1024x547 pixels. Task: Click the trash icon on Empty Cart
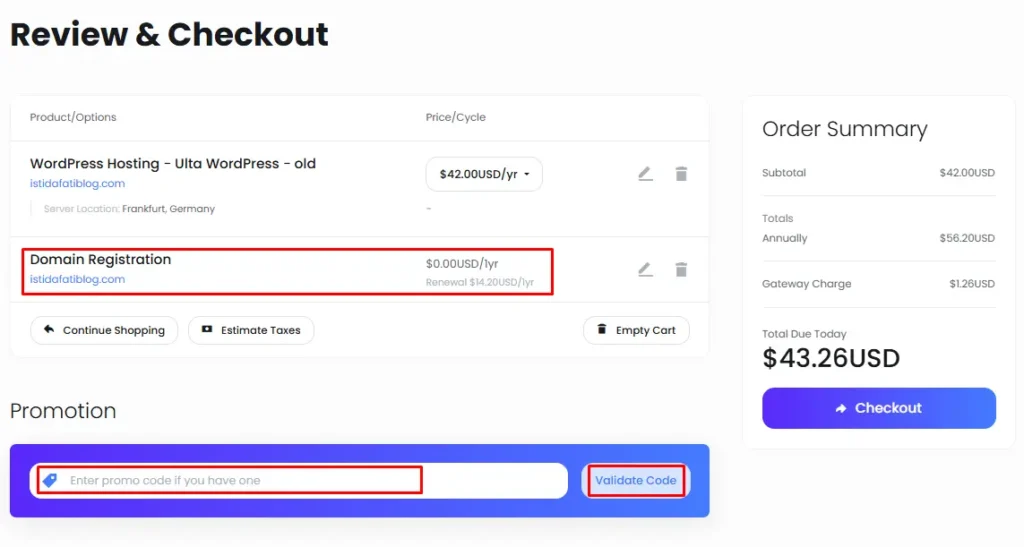[x=602, y=329]
